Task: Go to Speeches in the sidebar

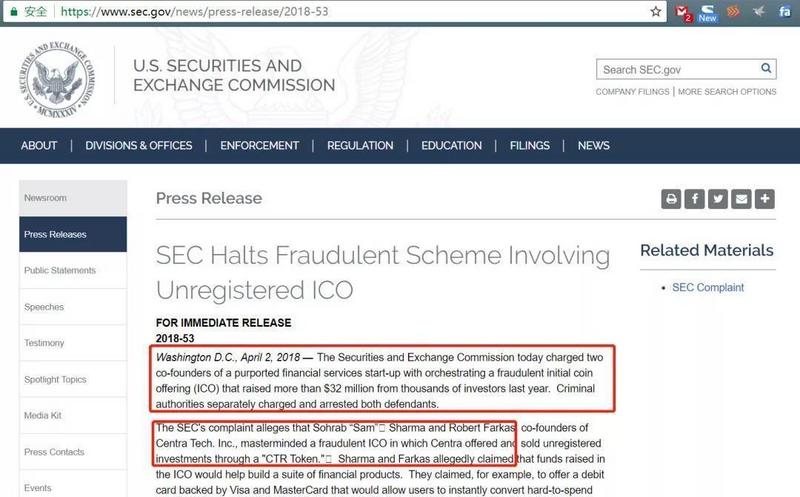Action: tap(73, 307)
